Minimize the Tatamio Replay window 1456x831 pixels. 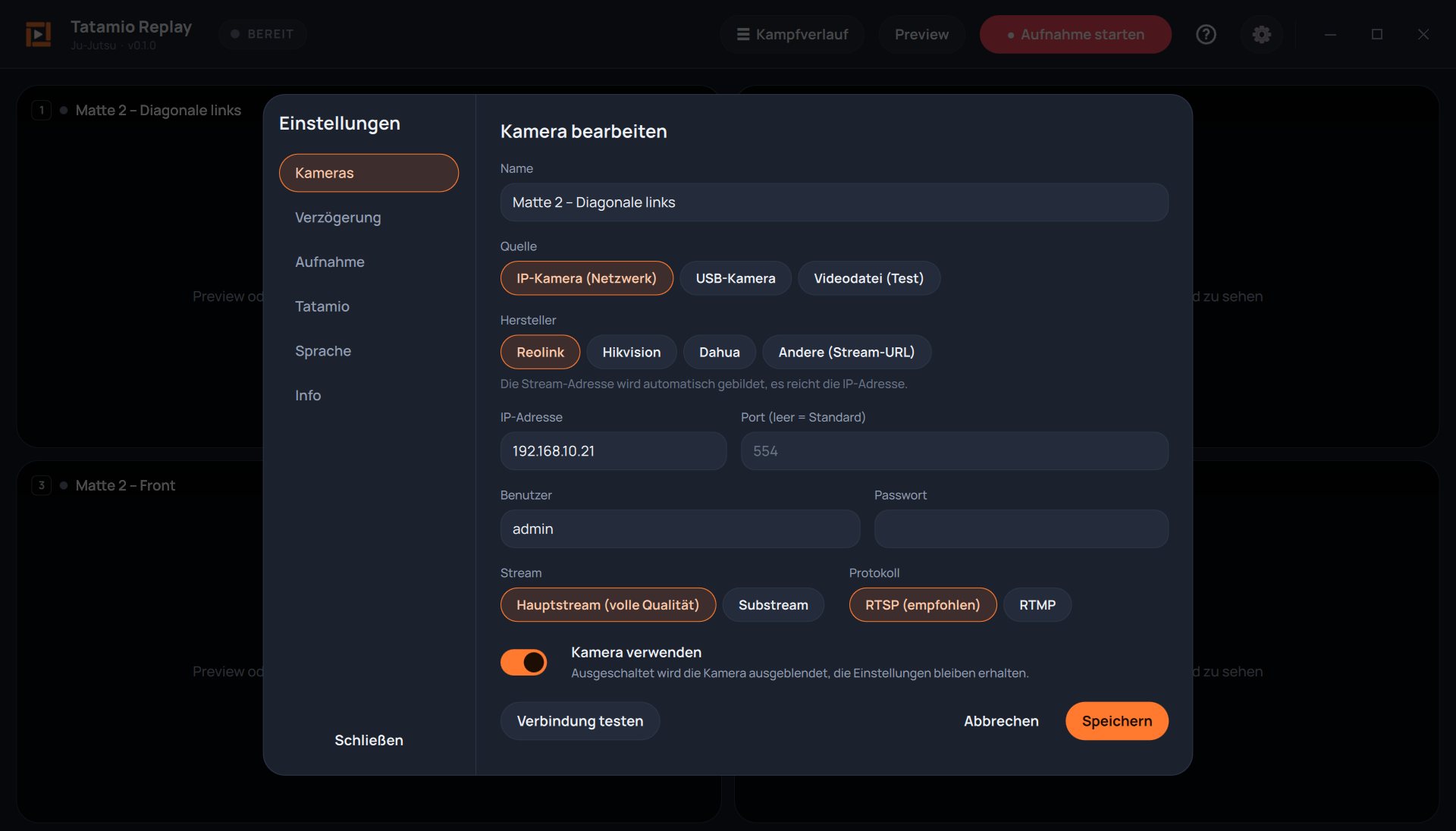tap(1330, 34)
